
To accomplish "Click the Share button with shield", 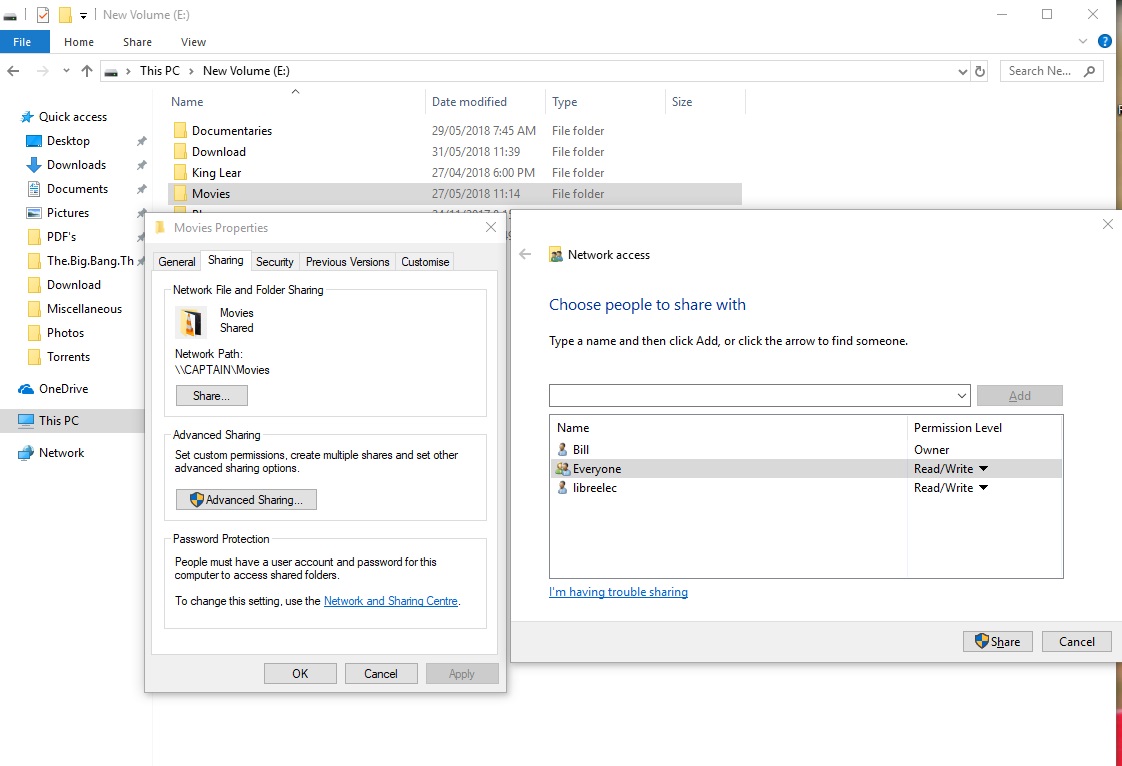I will [x=997, y=642].
